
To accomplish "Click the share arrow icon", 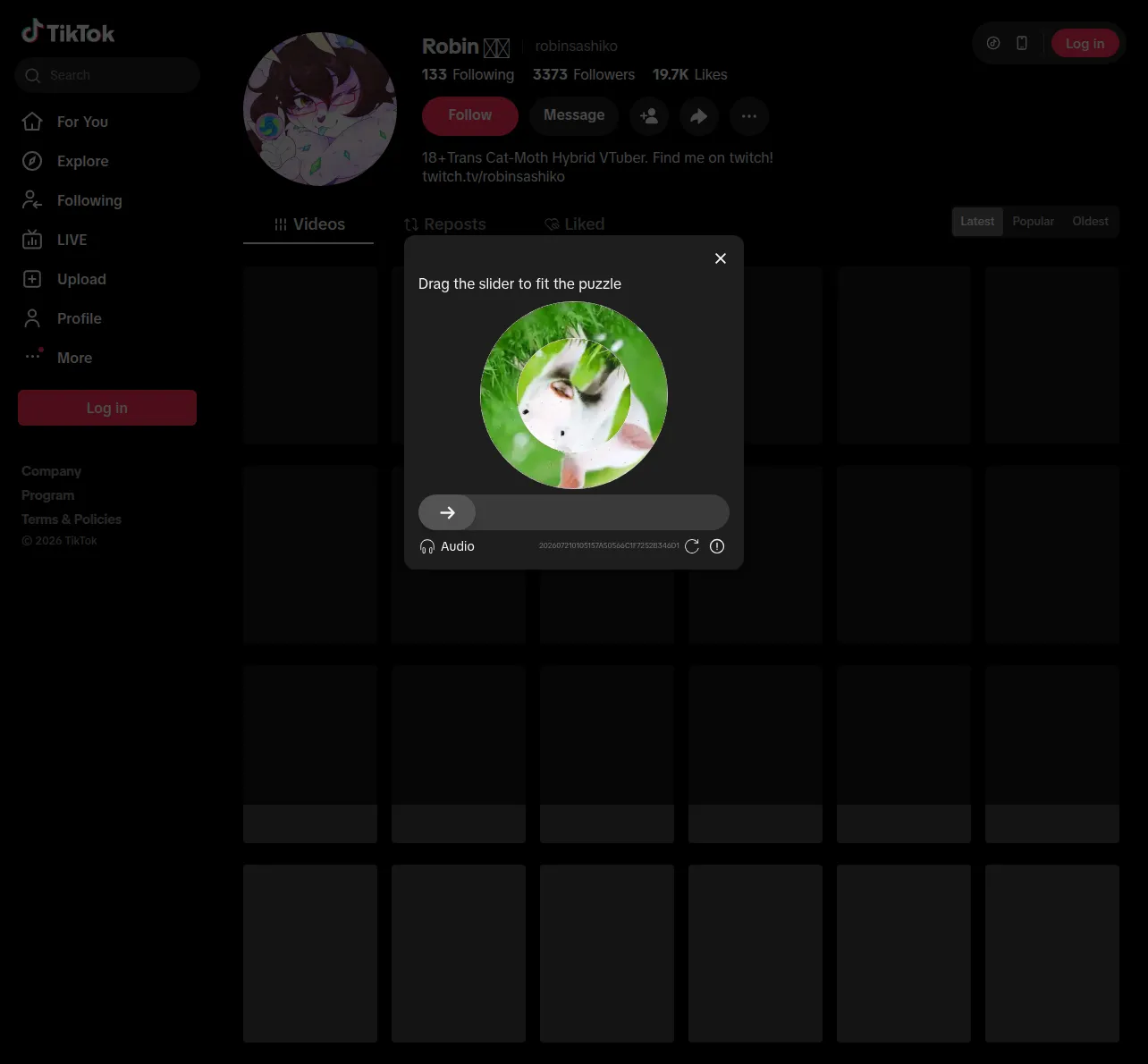I will pyautogui.click(x=699, y=115).
